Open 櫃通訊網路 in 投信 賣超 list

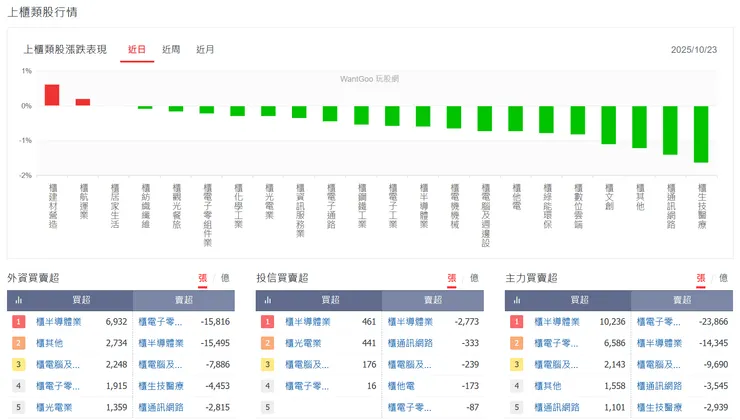click(410, 343)
